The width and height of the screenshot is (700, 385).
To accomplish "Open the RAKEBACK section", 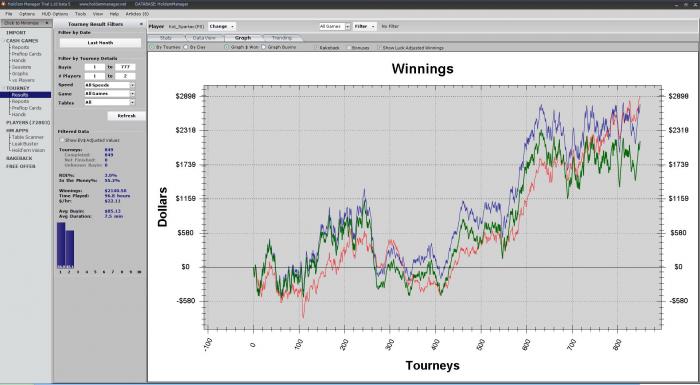I will [19, 158].
